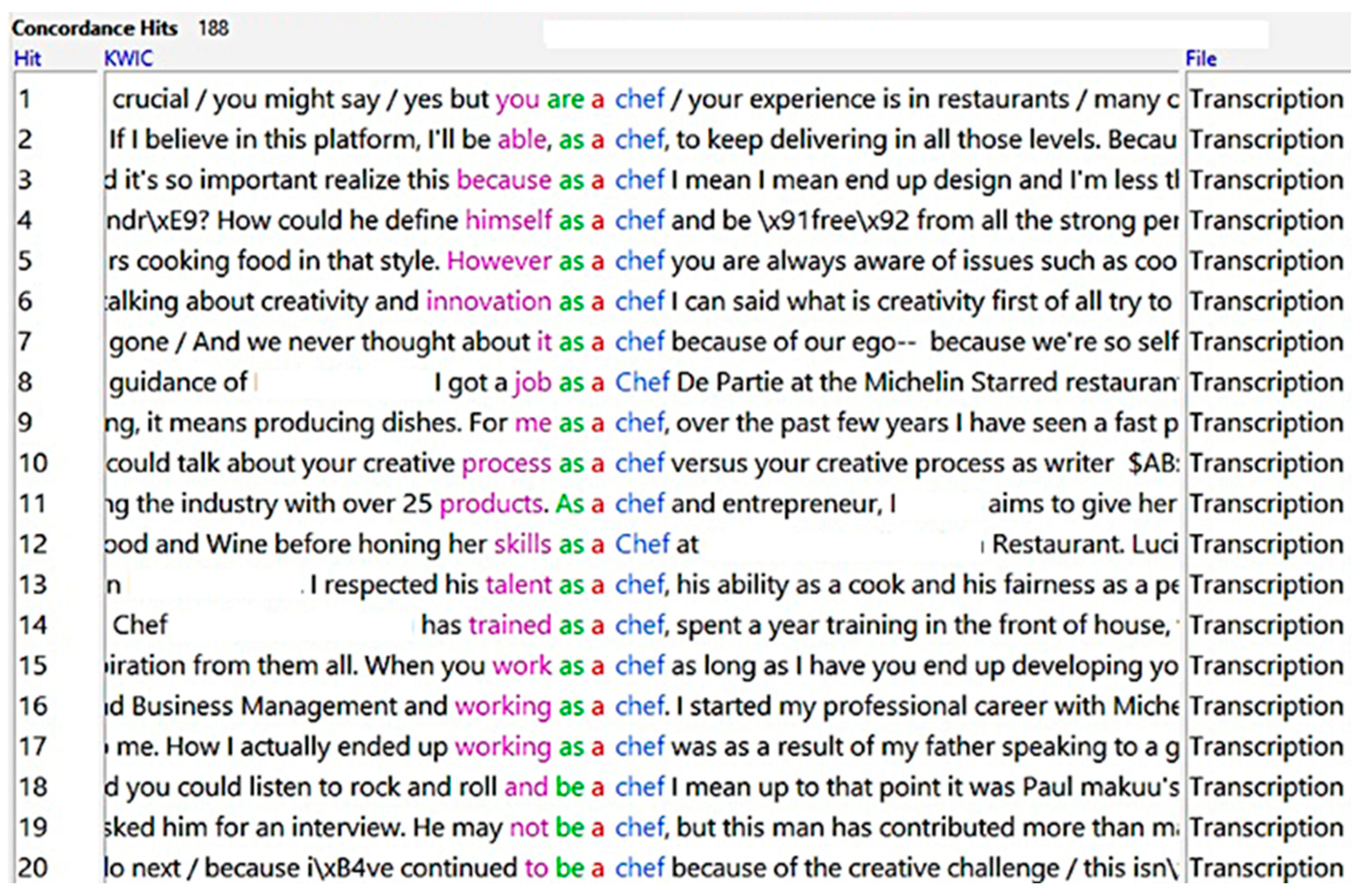Select the concordance line numbered 13
The image size is (1362, 896).
click(33, 585)
